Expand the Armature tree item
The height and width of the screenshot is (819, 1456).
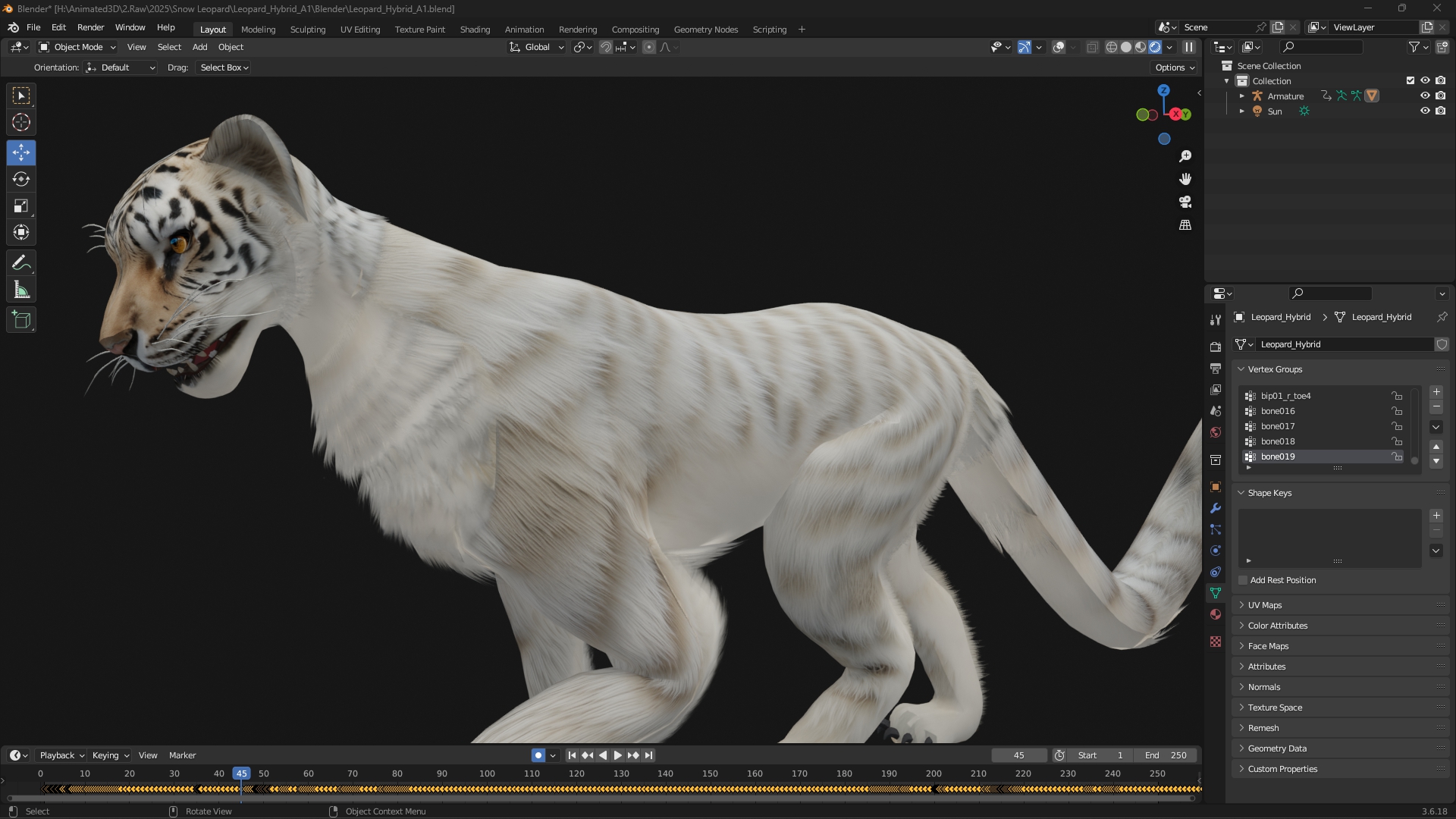click(x=1241, y=96)
